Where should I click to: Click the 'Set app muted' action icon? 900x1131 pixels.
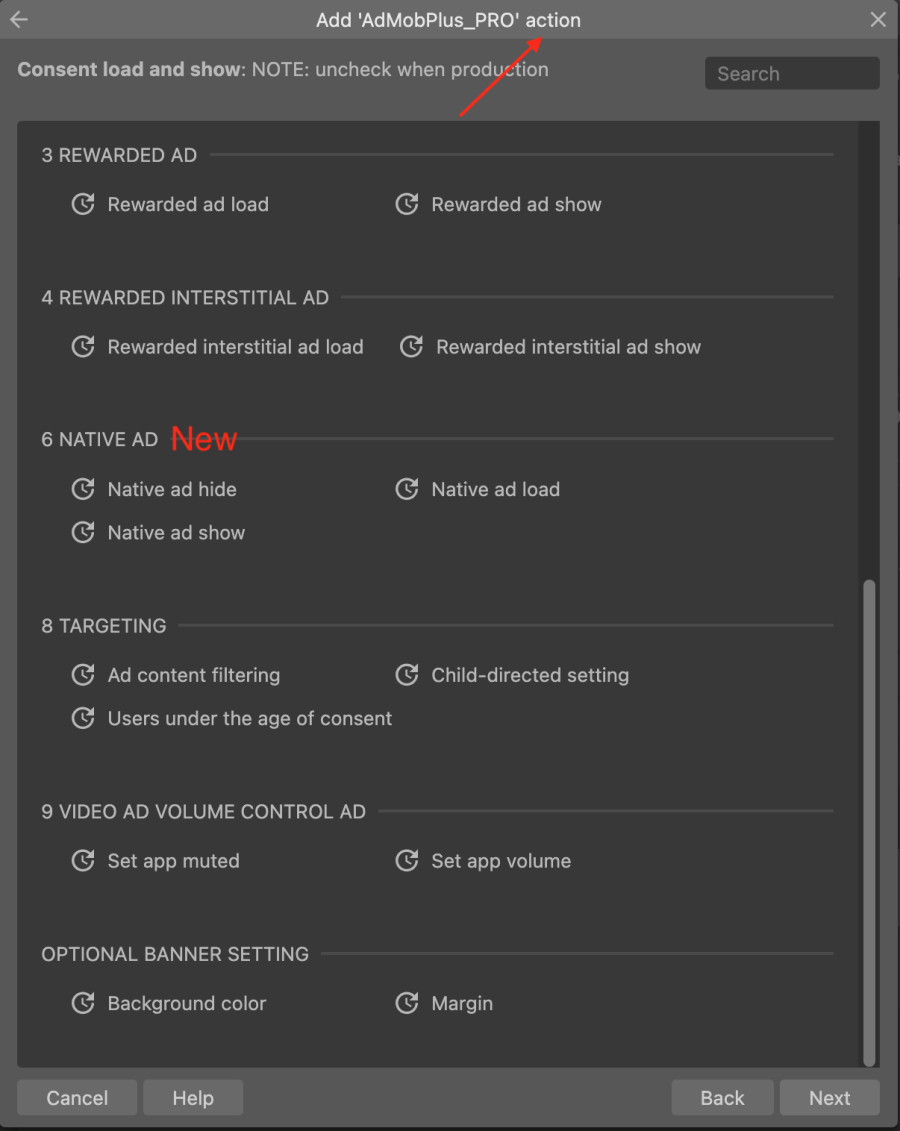coord(83,861)
